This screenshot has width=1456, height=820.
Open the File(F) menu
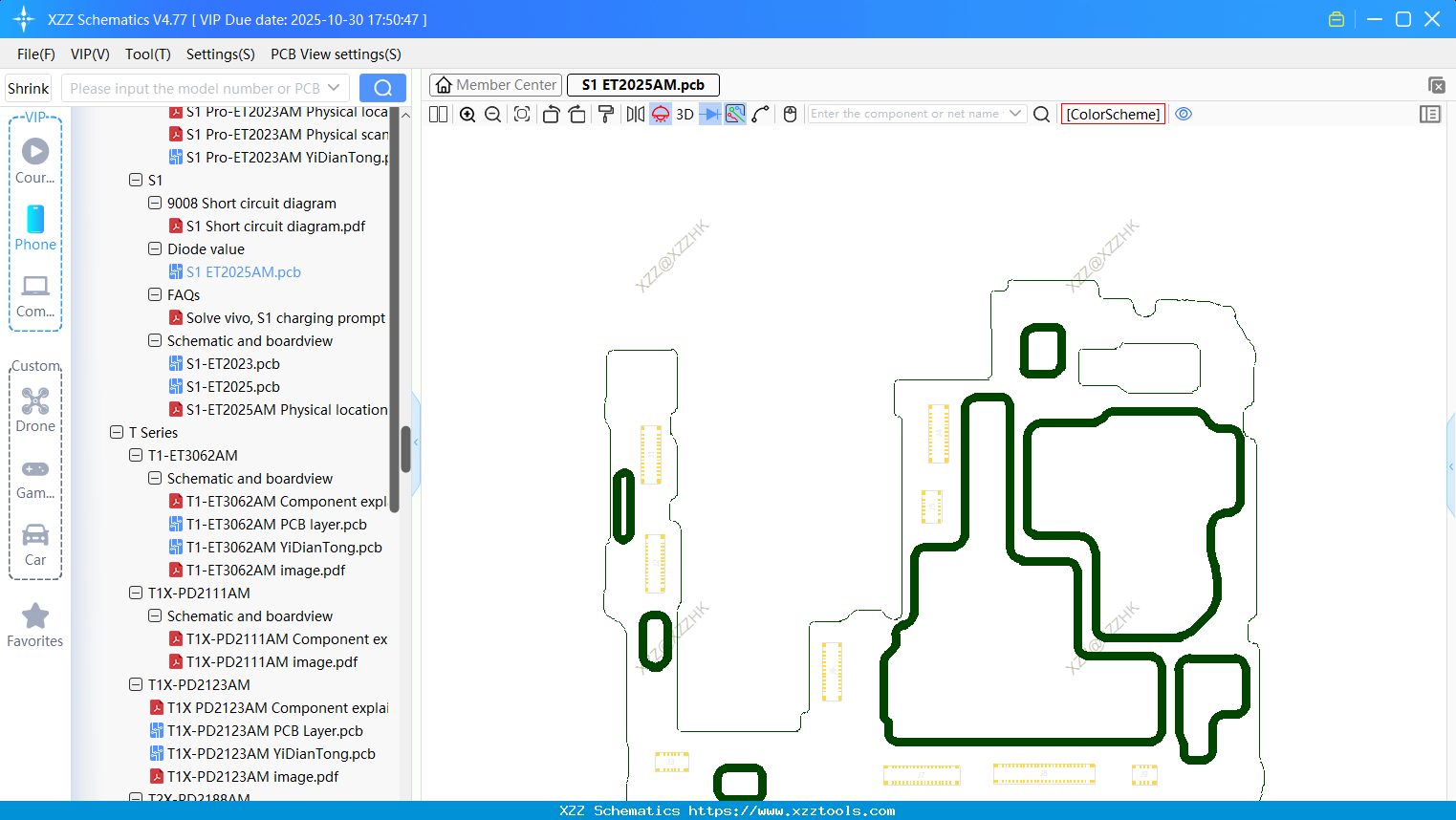(36, 54)
